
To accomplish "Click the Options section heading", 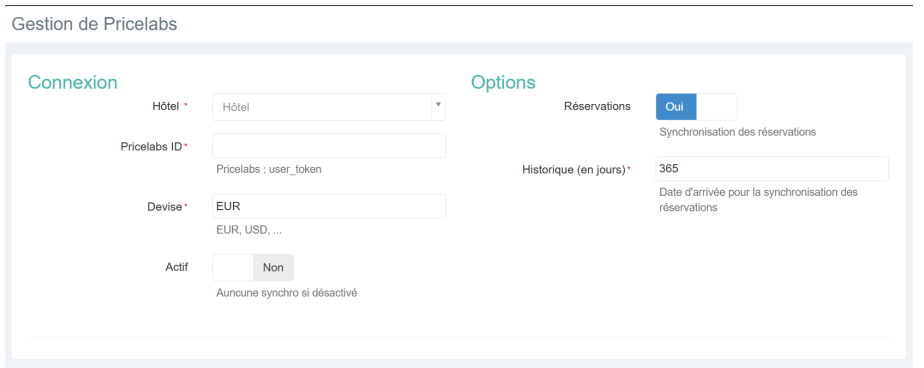I will coord(503,82).
